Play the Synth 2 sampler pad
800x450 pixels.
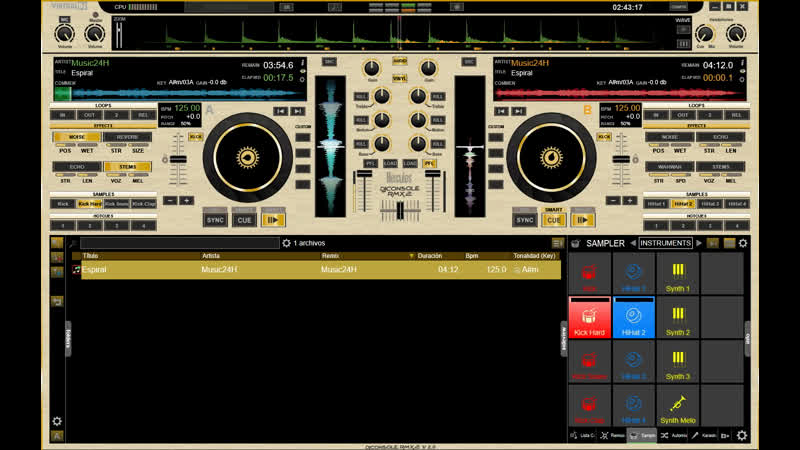click(x=678, y=317)
